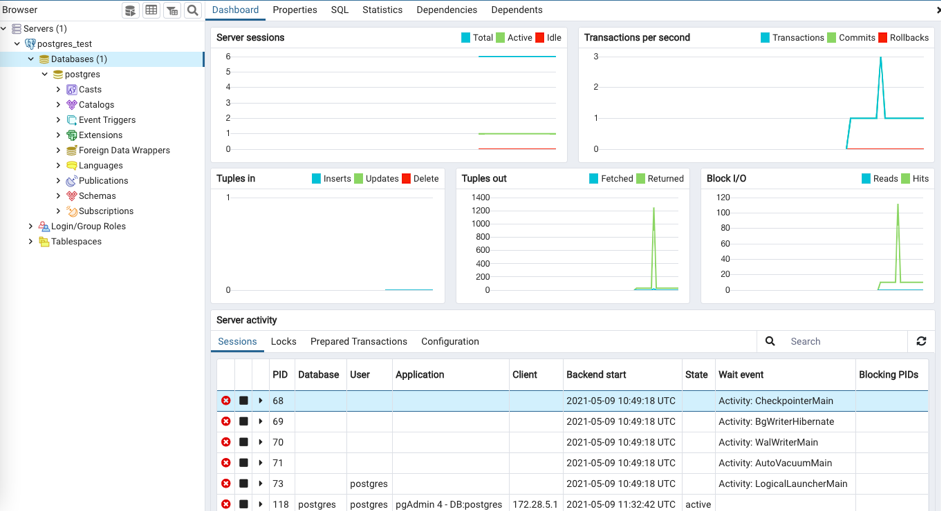This screenshot has height=511, width=941.
Task: Open the Dependencies tab
Action: tap(446, 10)
